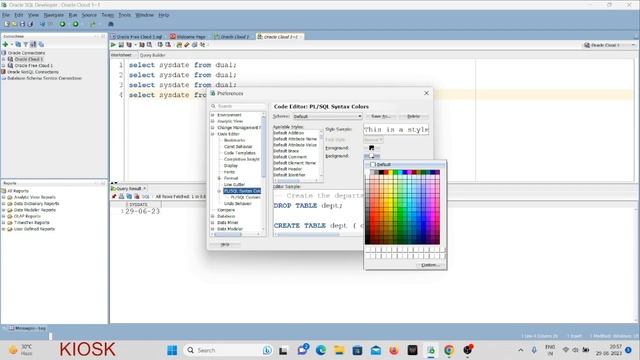Pick the yellow swatch in top palette row
Screen dimensions: 640x360
tap(391, 172)
